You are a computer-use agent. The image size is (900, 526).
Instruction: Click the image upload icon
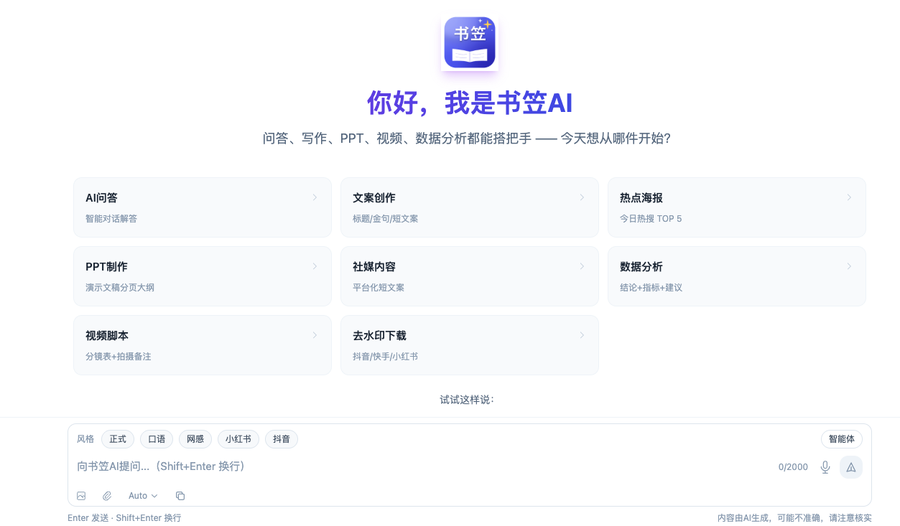pyautogui.click(x=82, y=496)
